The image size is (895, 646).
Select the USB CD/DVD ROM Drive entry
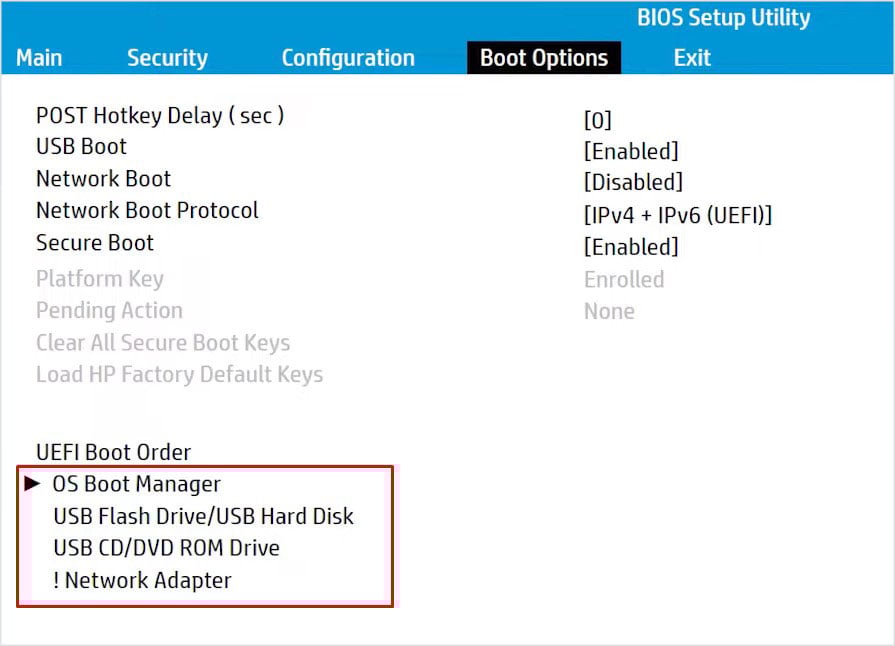[x=166, y=548]
